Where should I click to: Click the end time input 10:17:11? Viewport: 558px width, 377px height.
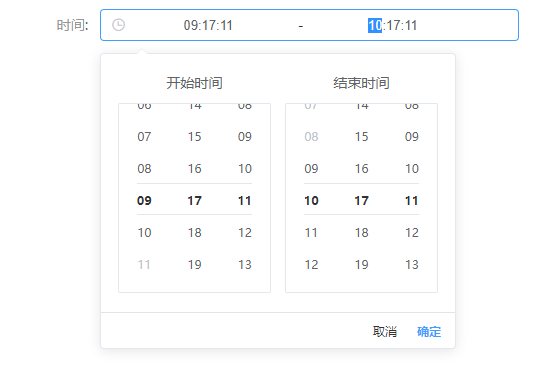(x=393, y=25)
